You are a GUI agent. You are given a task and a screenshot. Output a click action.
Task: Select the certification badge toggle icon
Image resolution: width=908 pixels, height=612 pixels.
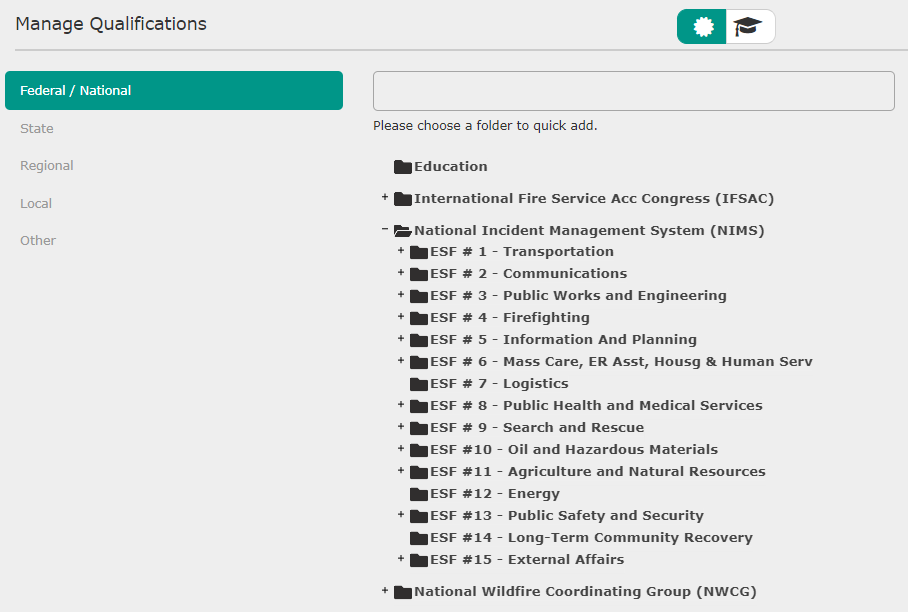[702, 27]
